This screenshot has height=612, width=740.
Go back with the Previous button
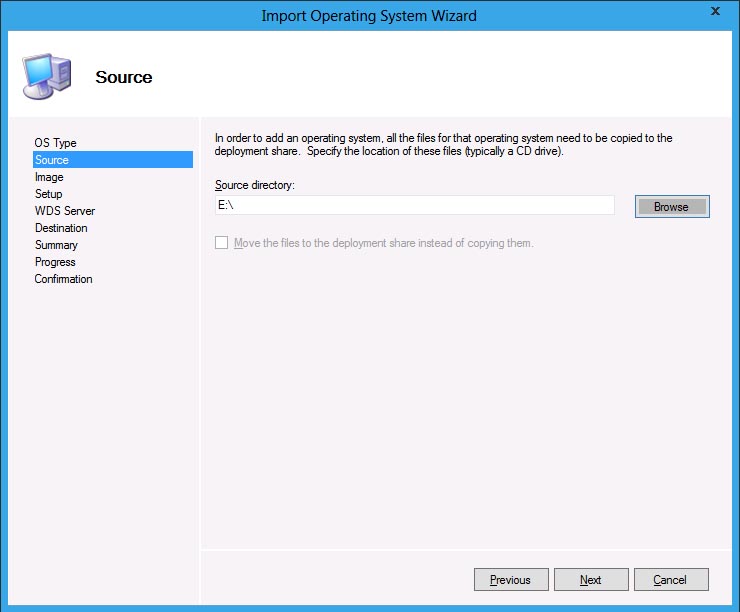tap(510, 580)
